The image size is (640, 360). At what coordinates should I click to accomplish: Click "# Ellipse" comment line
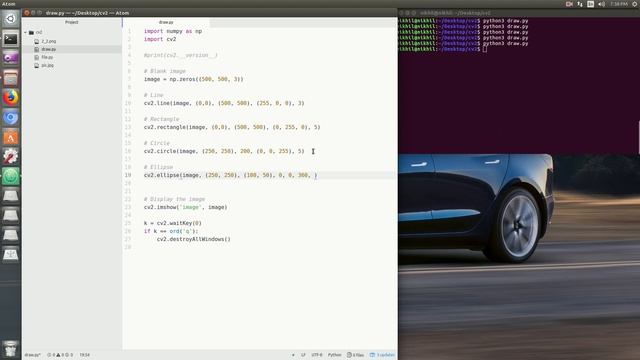coord(158,167)
